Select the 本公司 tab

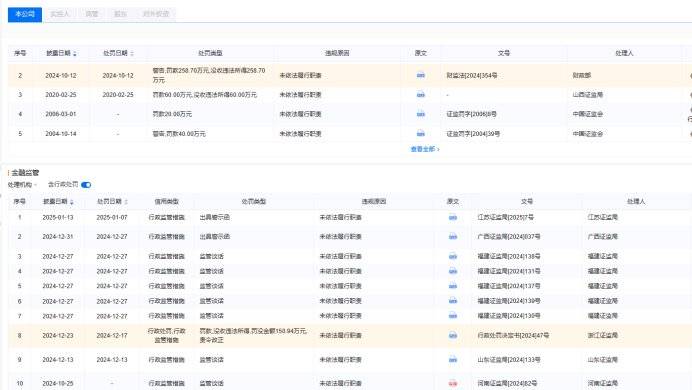pyautogui.click(x=25, y=14)
